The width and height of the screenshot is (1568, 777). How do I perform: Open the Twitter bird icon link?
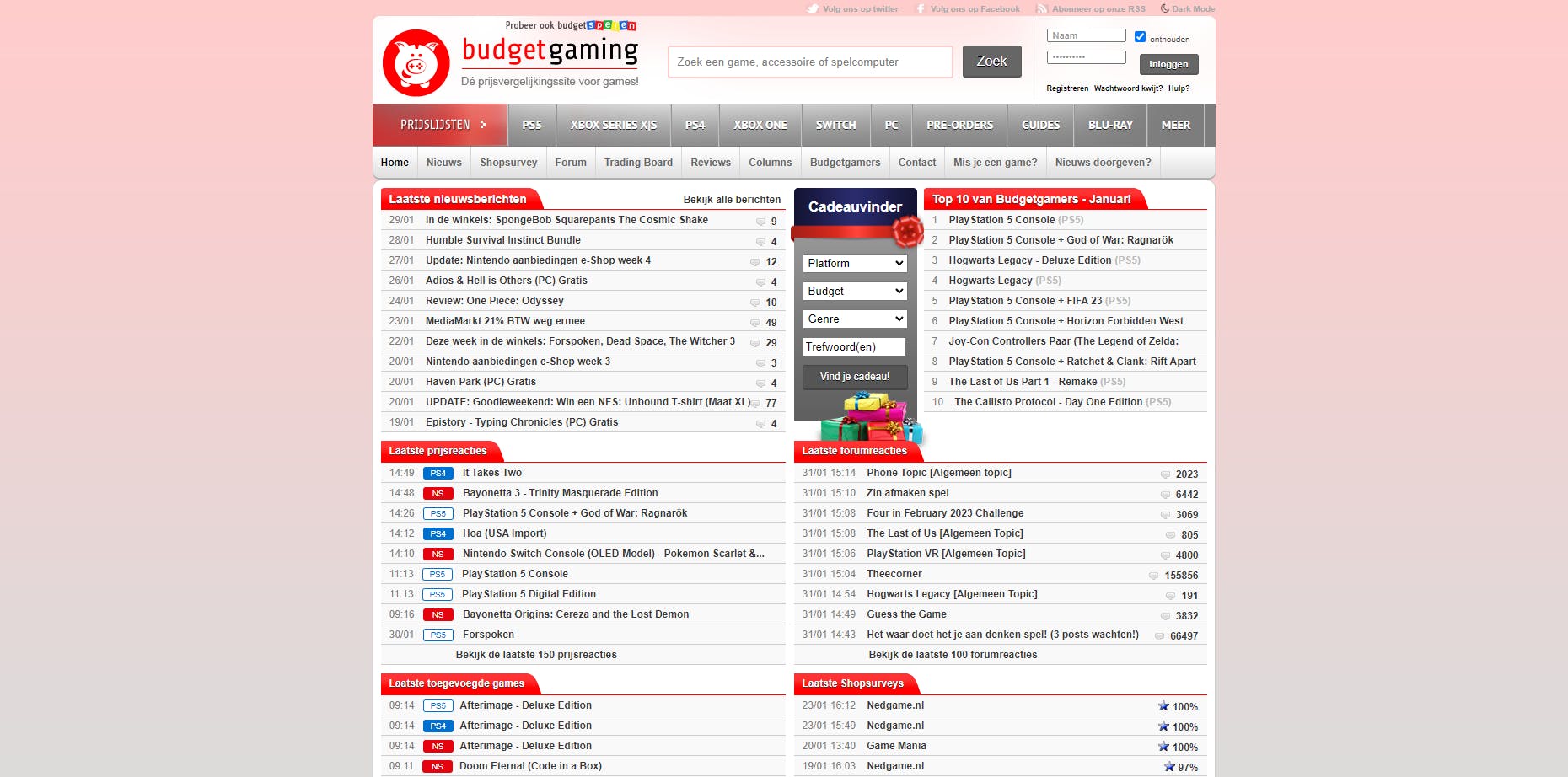click(x=813, y=9)
